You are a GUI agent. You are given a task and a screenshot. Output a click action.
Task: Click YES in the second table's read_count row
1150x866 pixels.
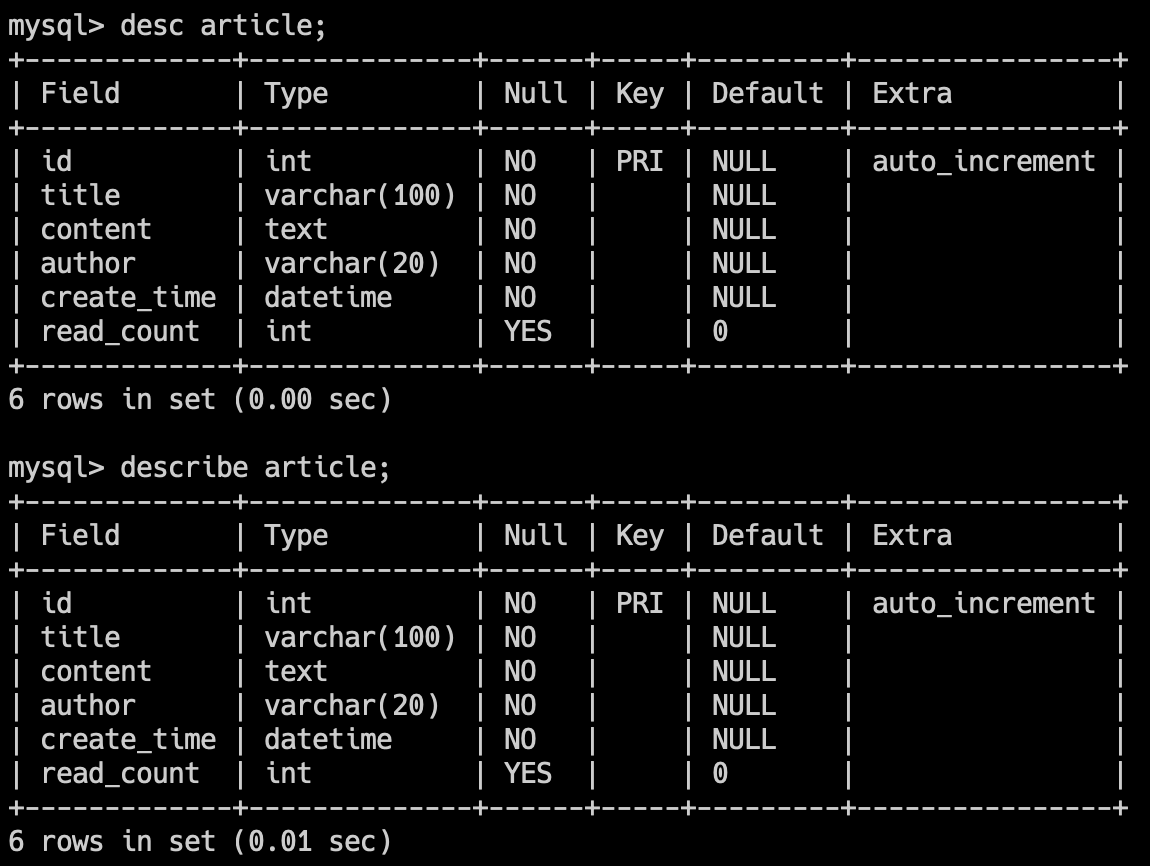click(x=527, y=774)
